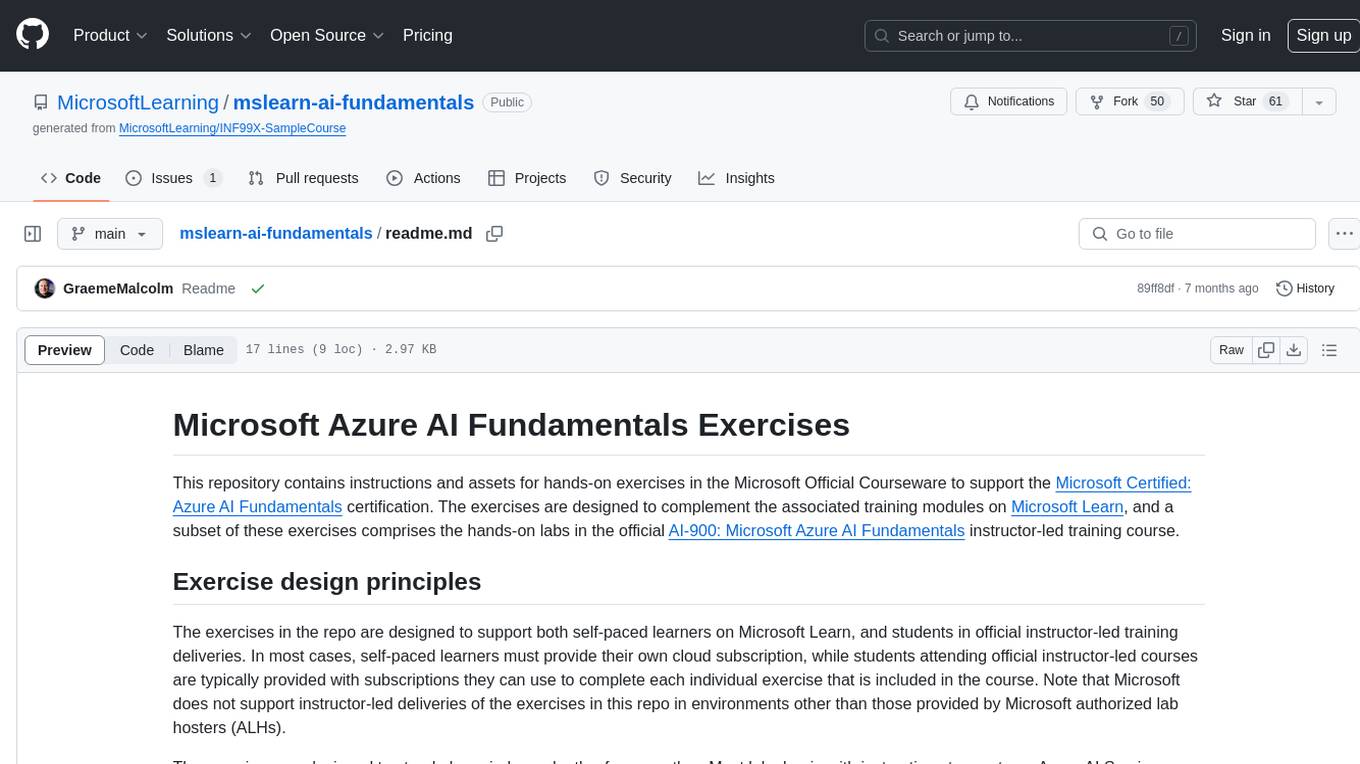Viewport: 1360px width, 764px height.
Task: Focus the Search or jump to field
Action: [x=1032, y=36]
